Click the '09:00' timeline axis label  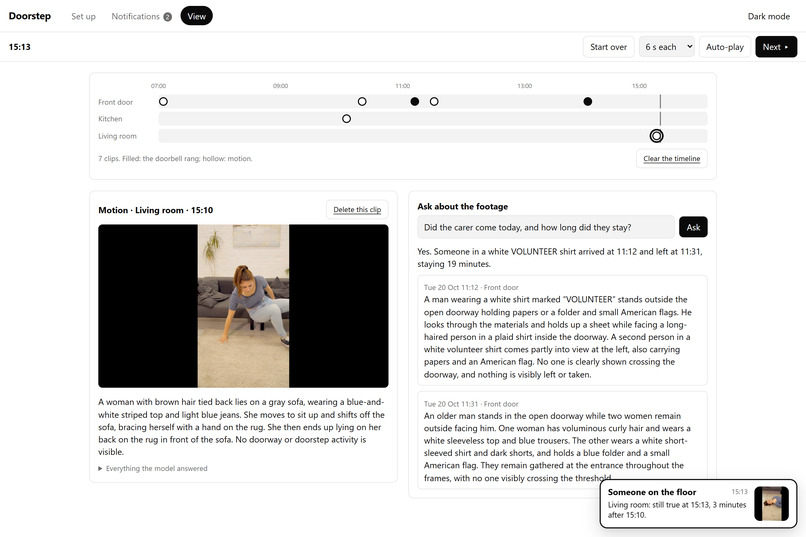click(280, 86)
